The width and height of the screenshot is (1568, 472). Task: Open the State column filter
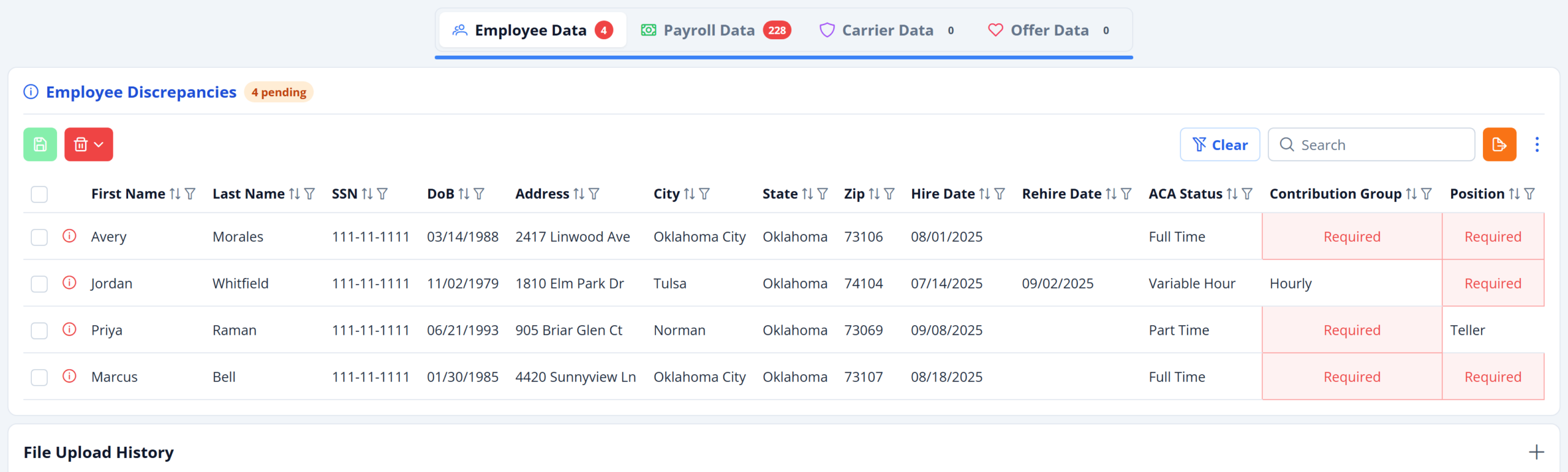click(x=823, y=194)
